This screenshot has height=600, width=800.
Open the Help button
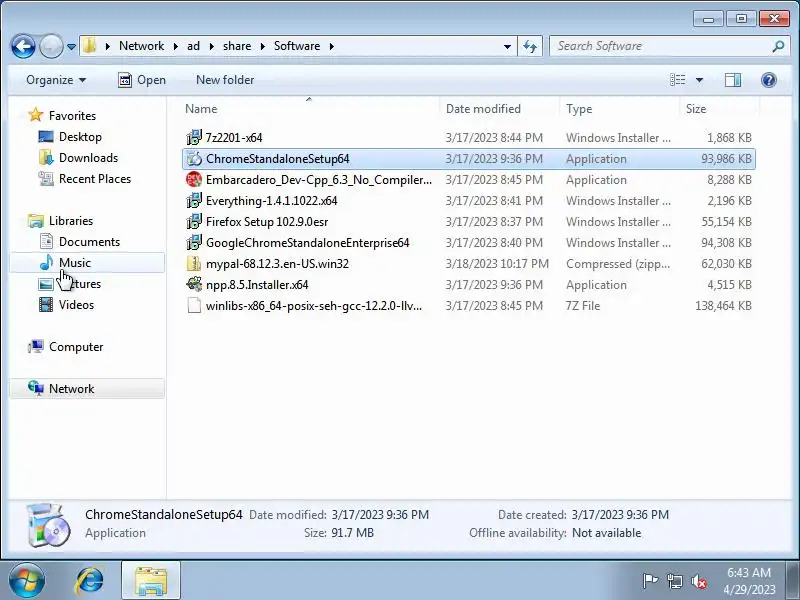tap(768, 80)
